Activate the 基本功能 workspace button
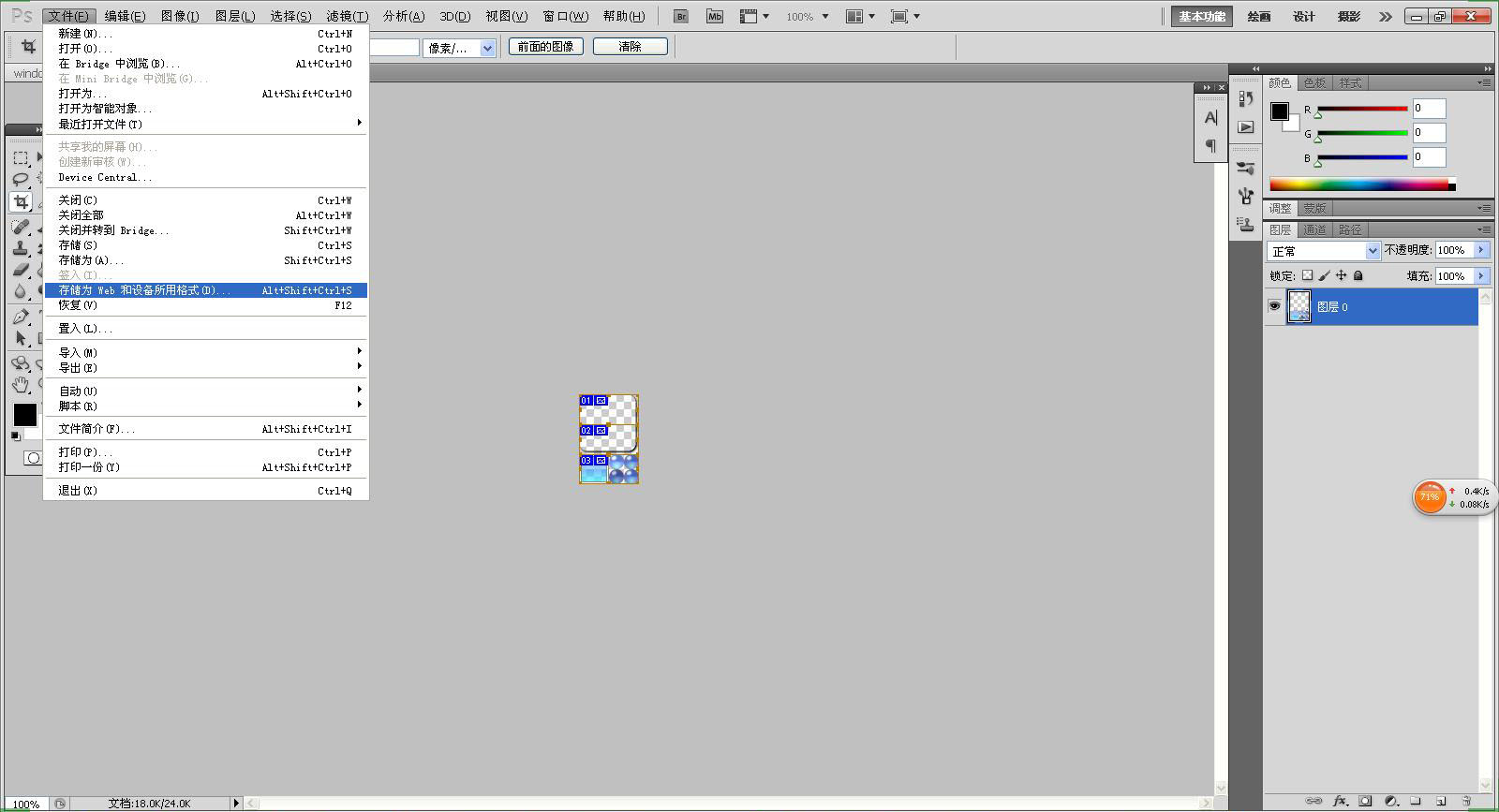Screen dimensions: 1499x812 [x=1202, y=16]
